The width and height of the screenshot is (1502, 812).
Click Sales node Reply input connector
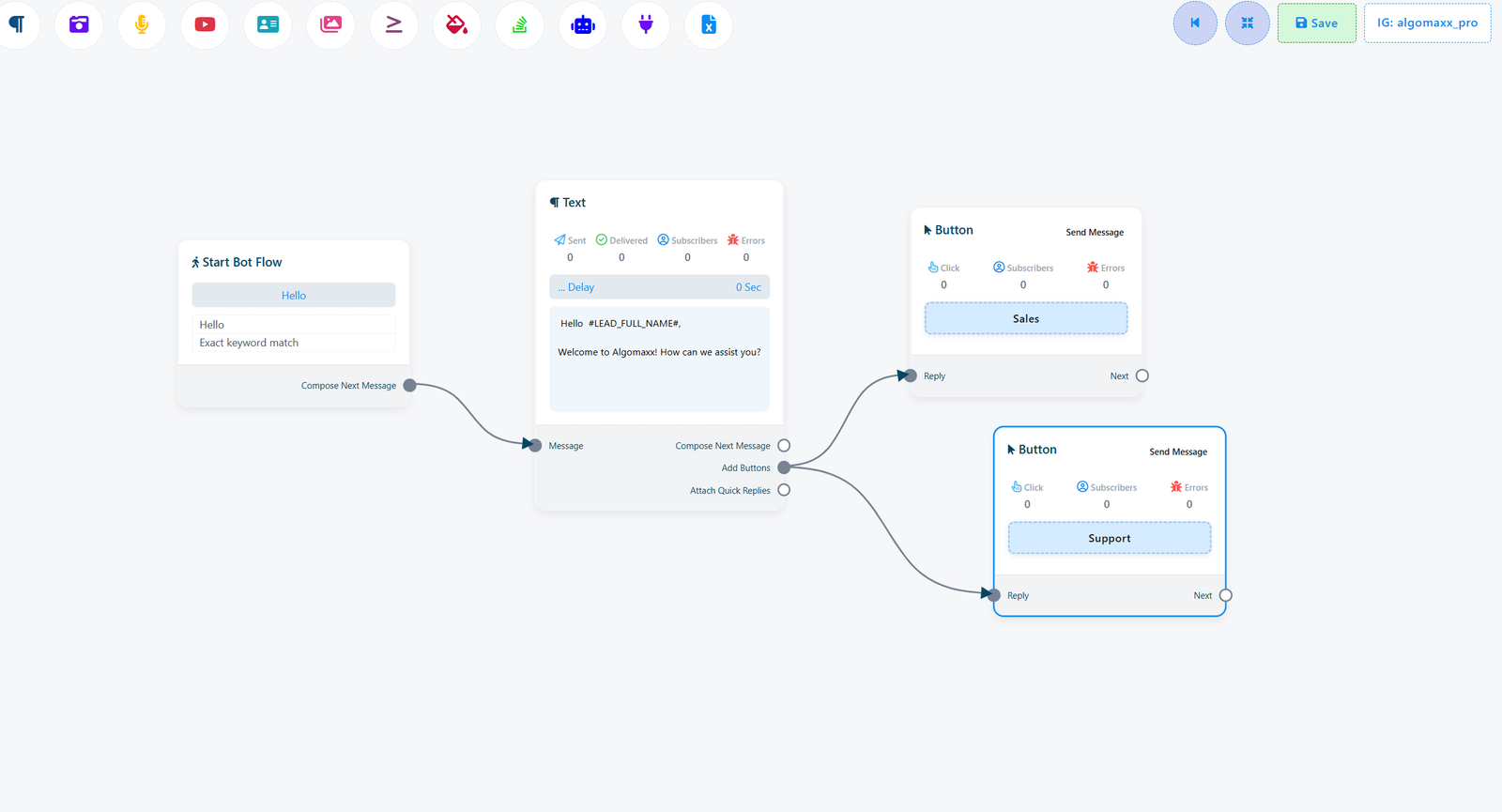[911, 375]
